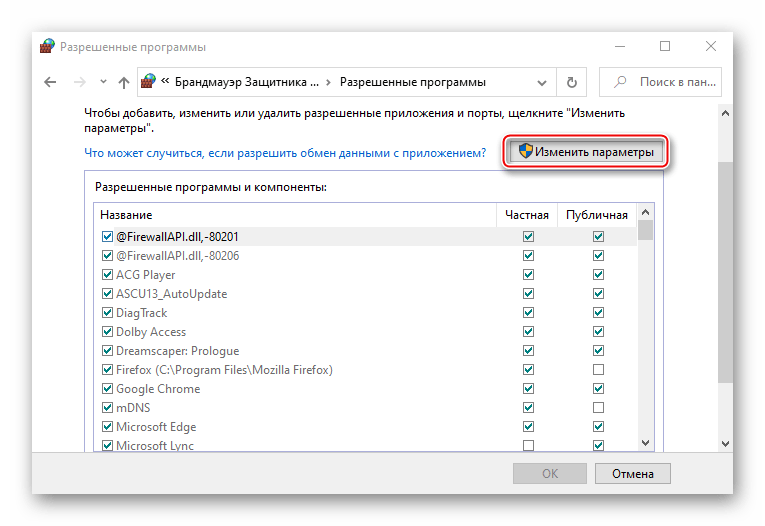Click list scrollbar up arrow
The image size is (765, 526).
(645, 212)
